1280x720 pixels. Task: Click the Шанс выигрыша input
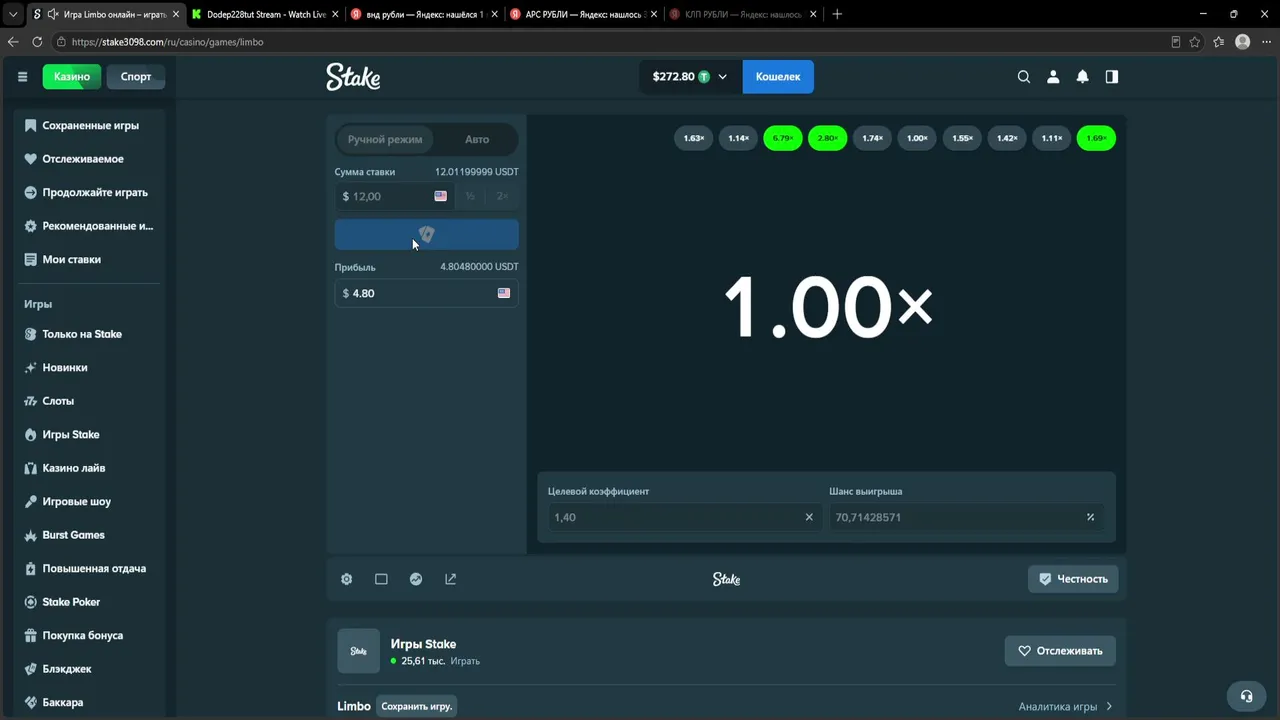967,517
